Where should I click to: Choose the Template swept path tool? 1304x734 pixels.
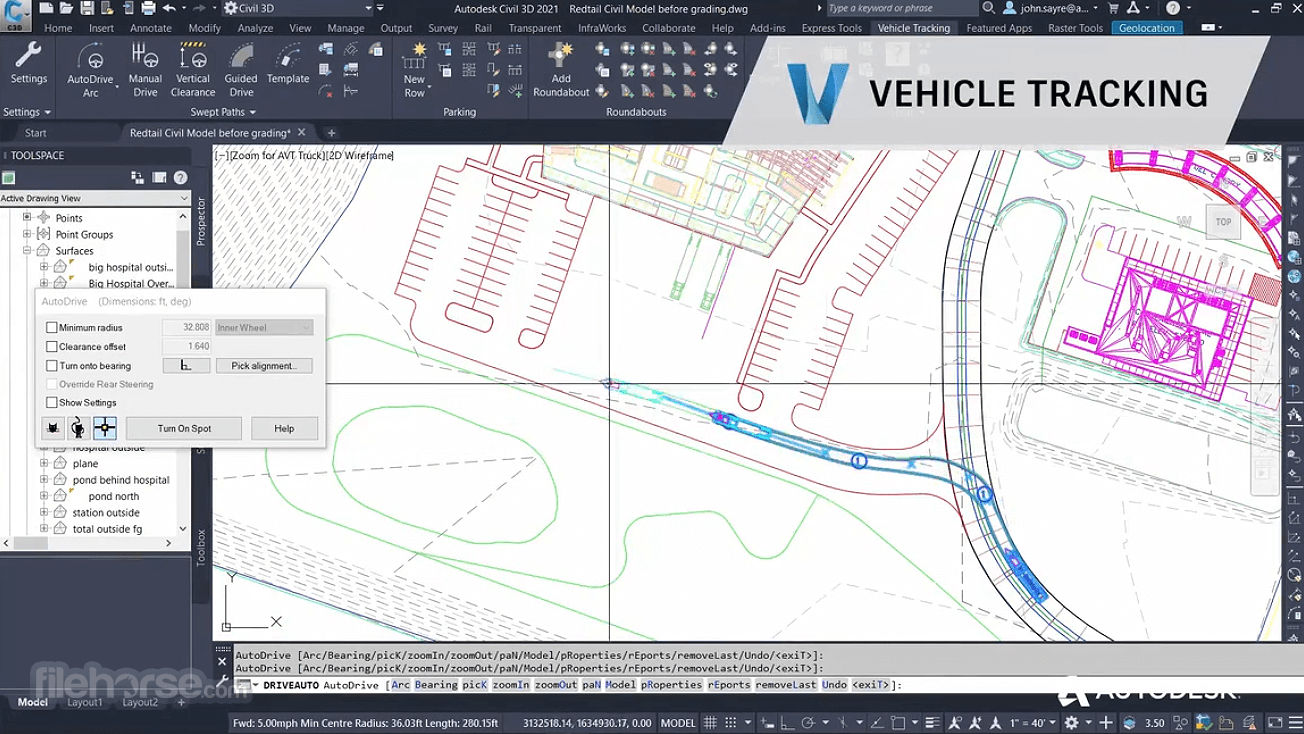[x=288, y=63]
